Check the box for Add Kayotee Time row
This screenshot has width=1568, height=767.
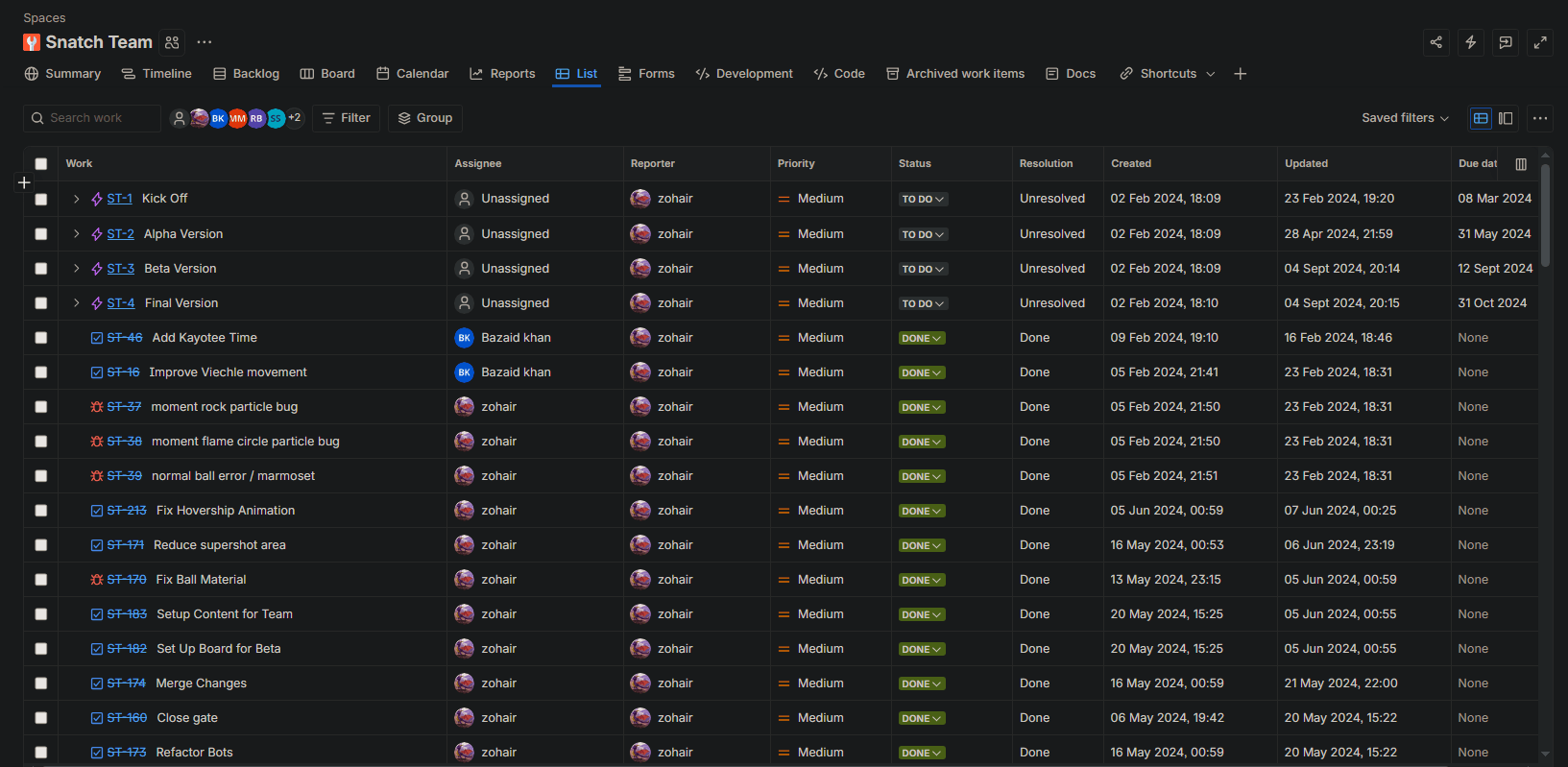pos(41,338)
